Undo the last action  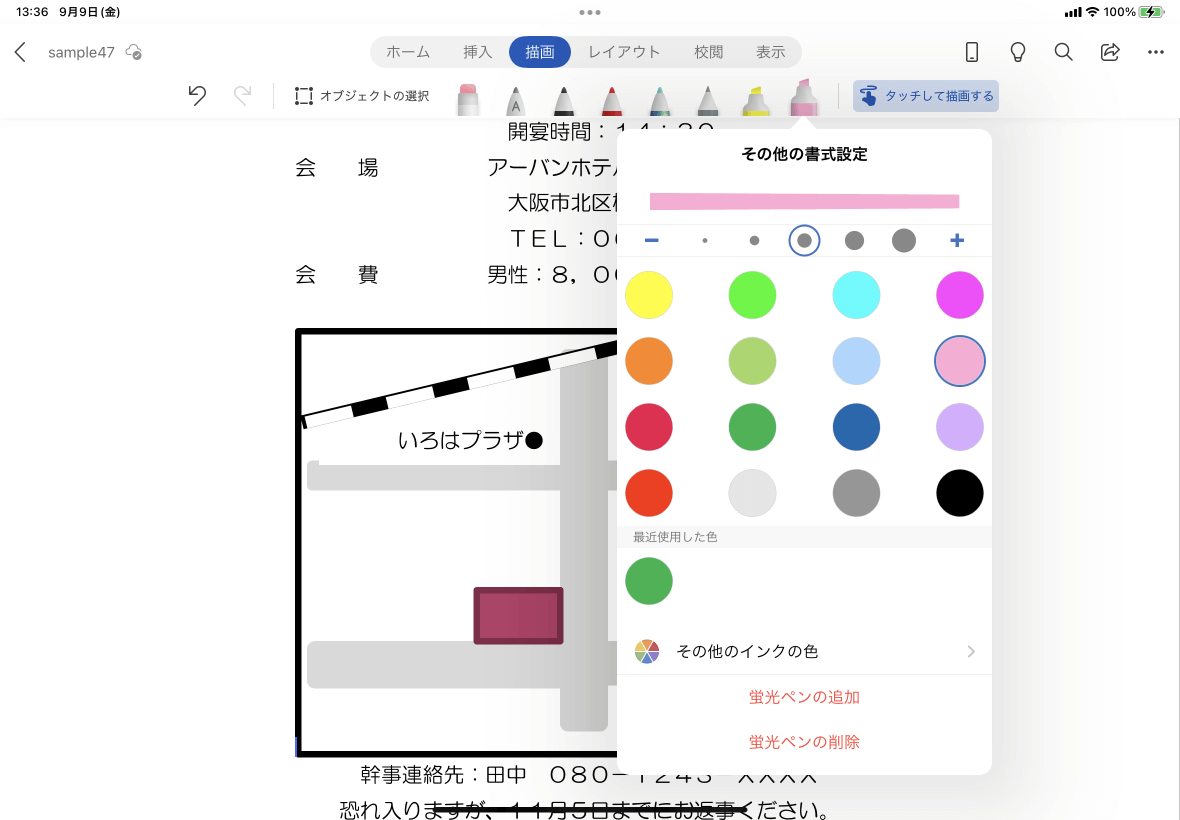197,96
